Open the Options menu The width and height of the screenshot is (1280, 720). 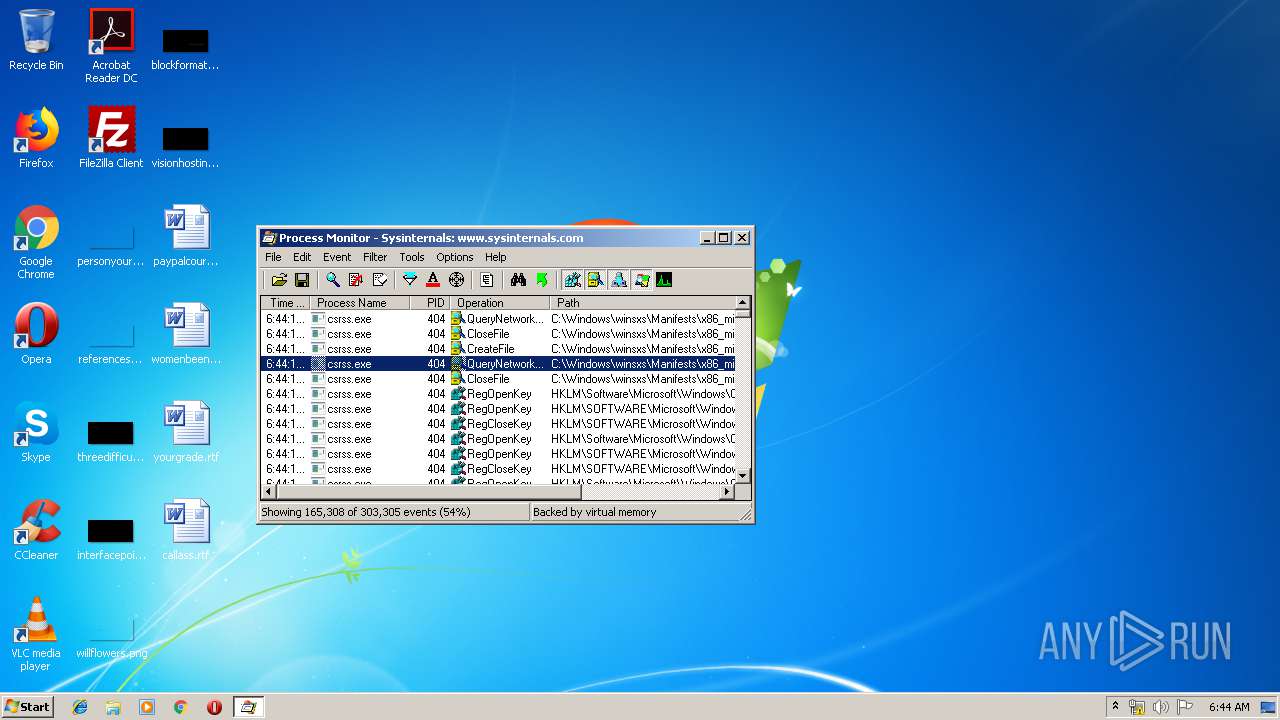click(x=455, y=257)
